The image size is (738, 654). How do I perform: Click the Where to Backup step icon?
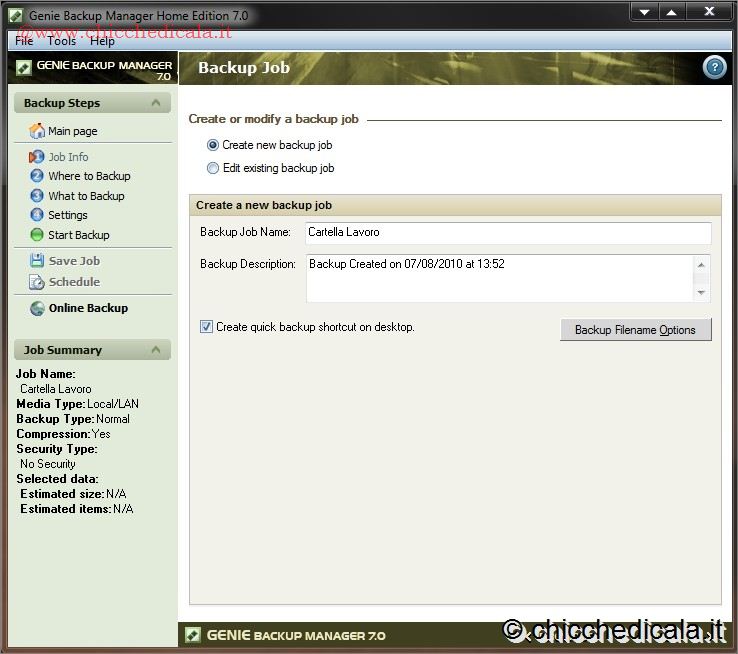click(37, 176)
